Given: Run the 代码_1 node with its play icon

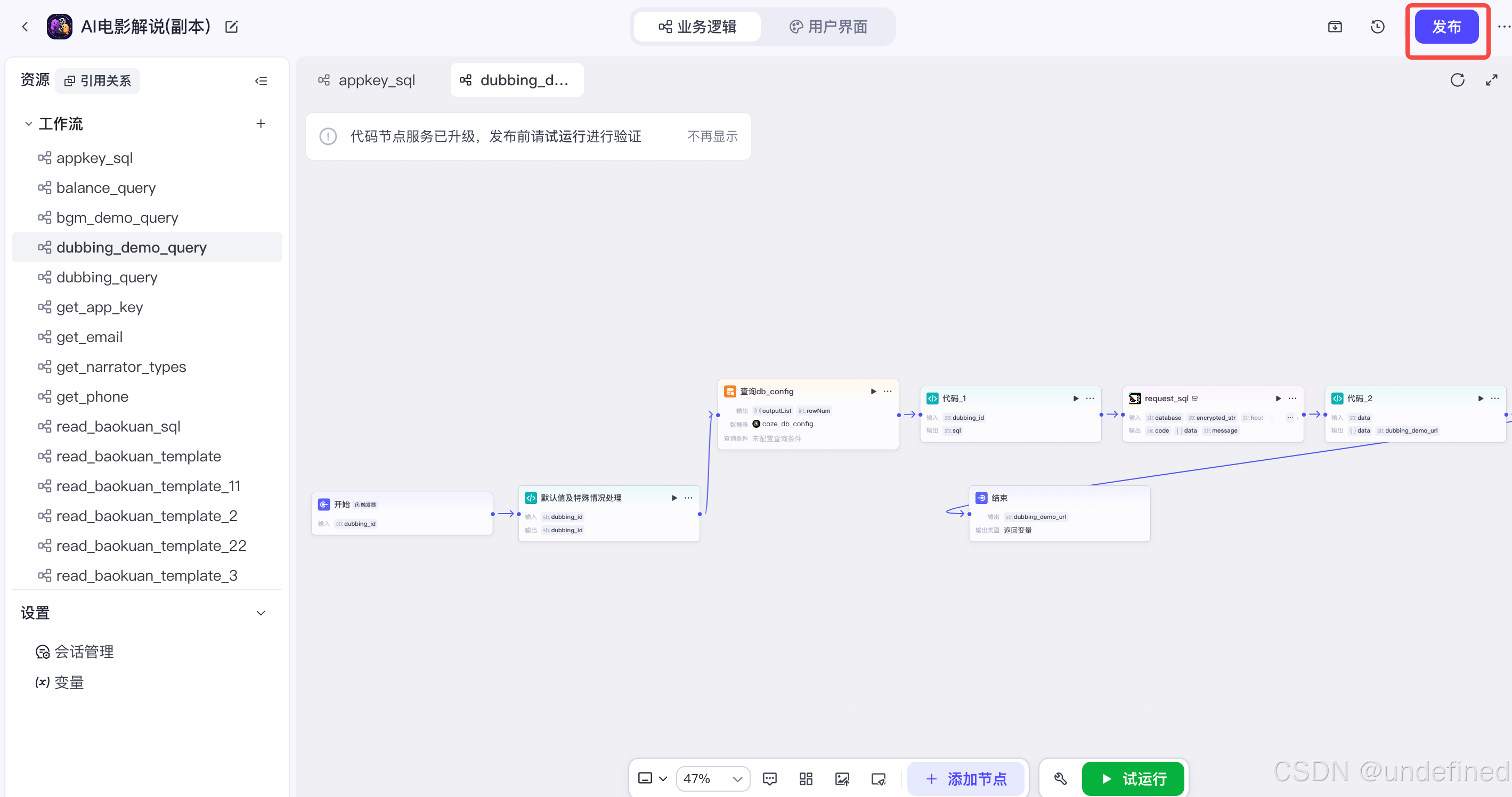Looking at the screenshot, I should click(x=1076, y=398).
